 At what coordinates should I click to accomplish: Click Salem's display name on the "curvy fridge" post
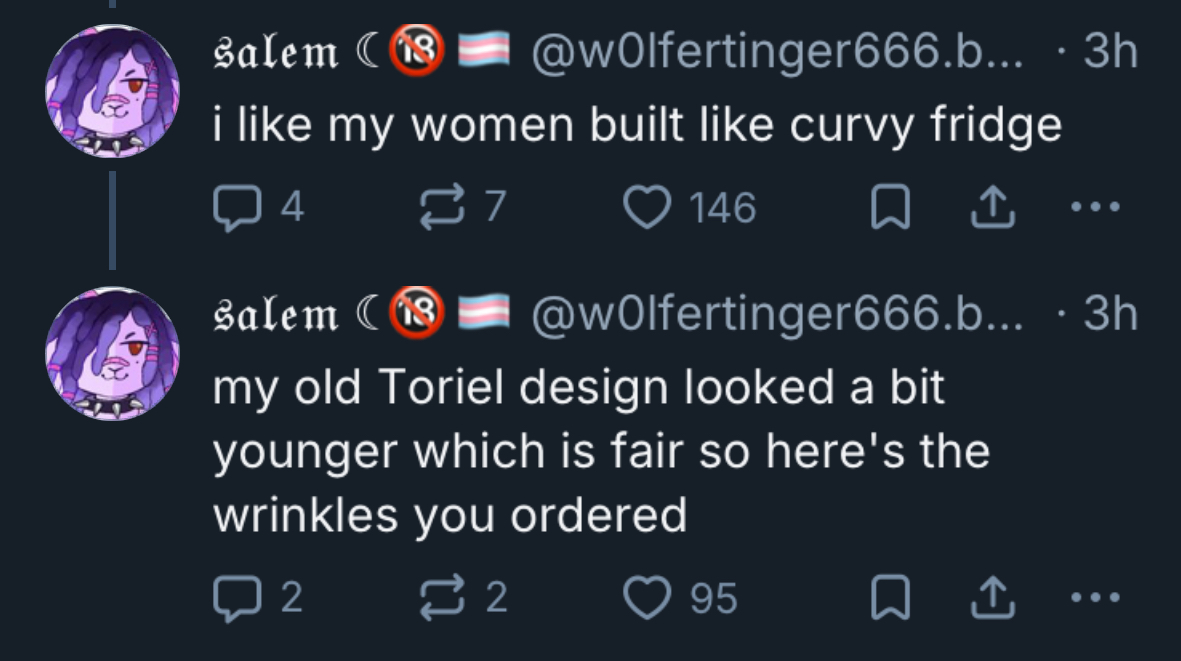[x=277, y=54]
